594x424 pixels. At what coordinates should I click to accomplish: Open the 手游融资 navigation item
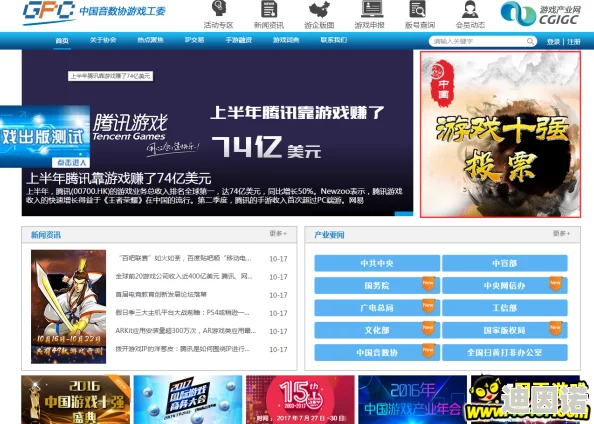239,40
